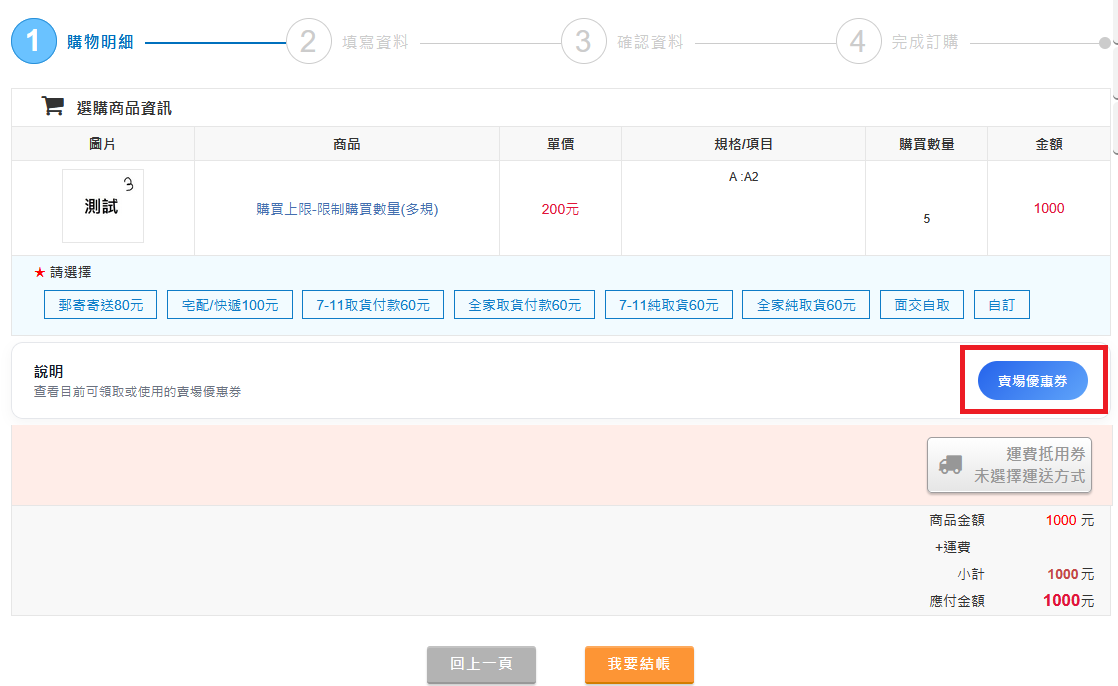The width and height of the screenshot is (1118, 686).
Task: Click 回上一頁 to go back
Action: [x=481, y=664]
